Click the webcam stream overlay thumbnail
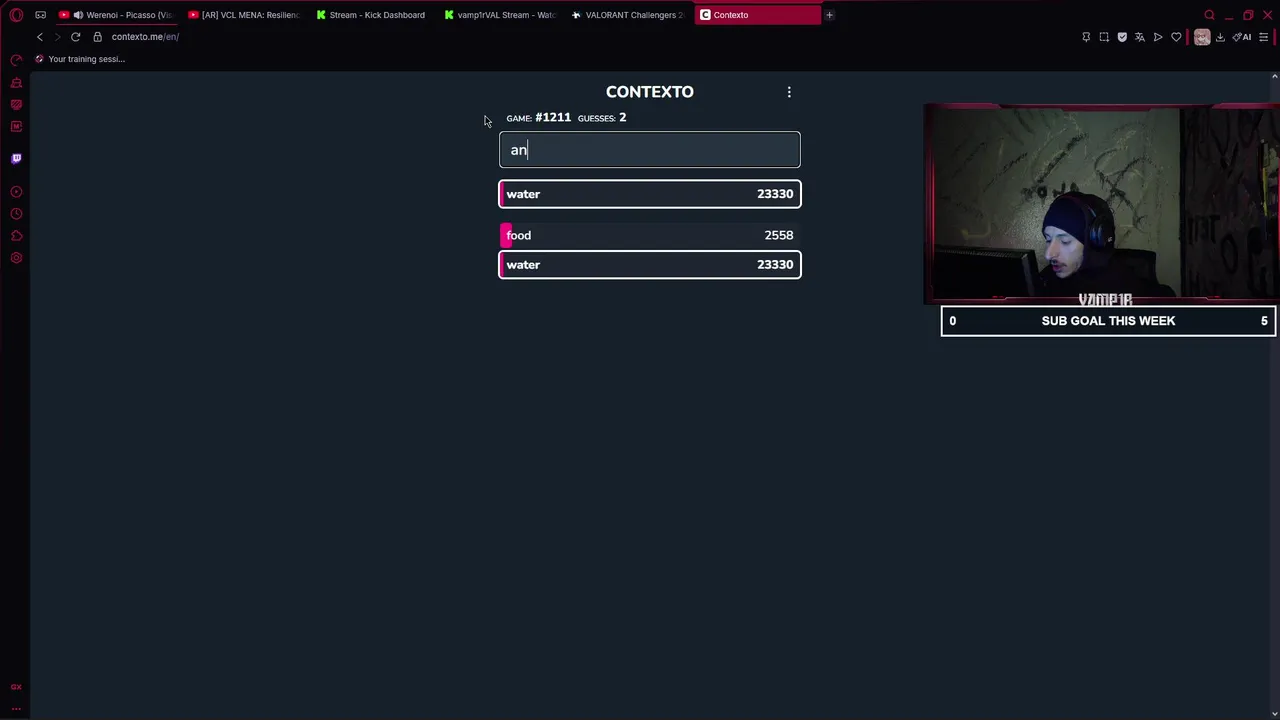 pyautogui.click(x=1100, y=204)
